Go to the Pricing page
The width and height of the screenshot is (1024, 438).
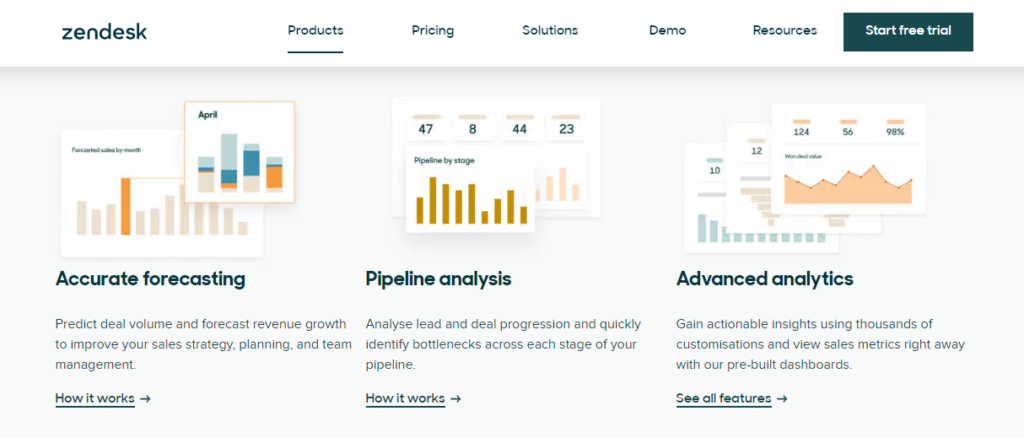[x=432, y=30]
